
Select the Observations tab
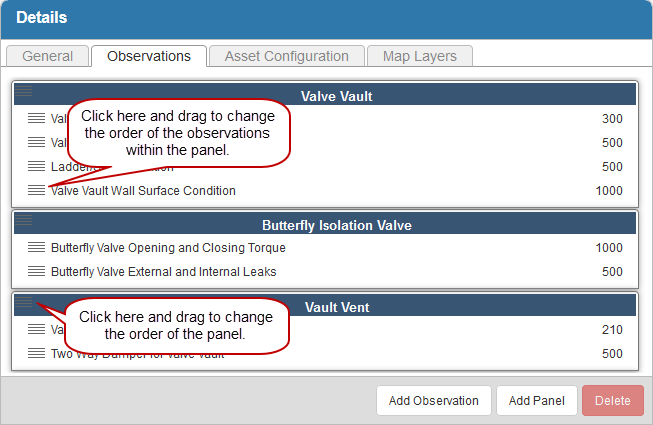click(x=149, y=56)
